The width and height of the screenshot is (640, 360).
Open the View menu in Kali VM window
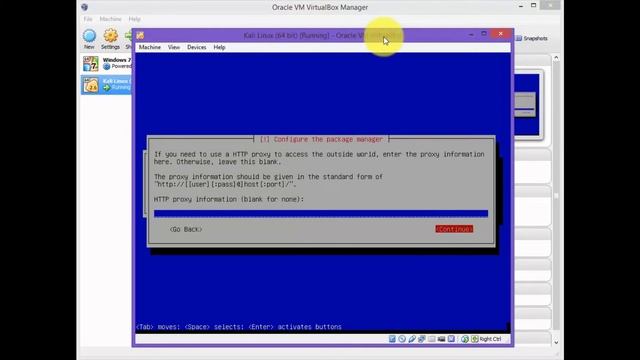pos(174,47)
